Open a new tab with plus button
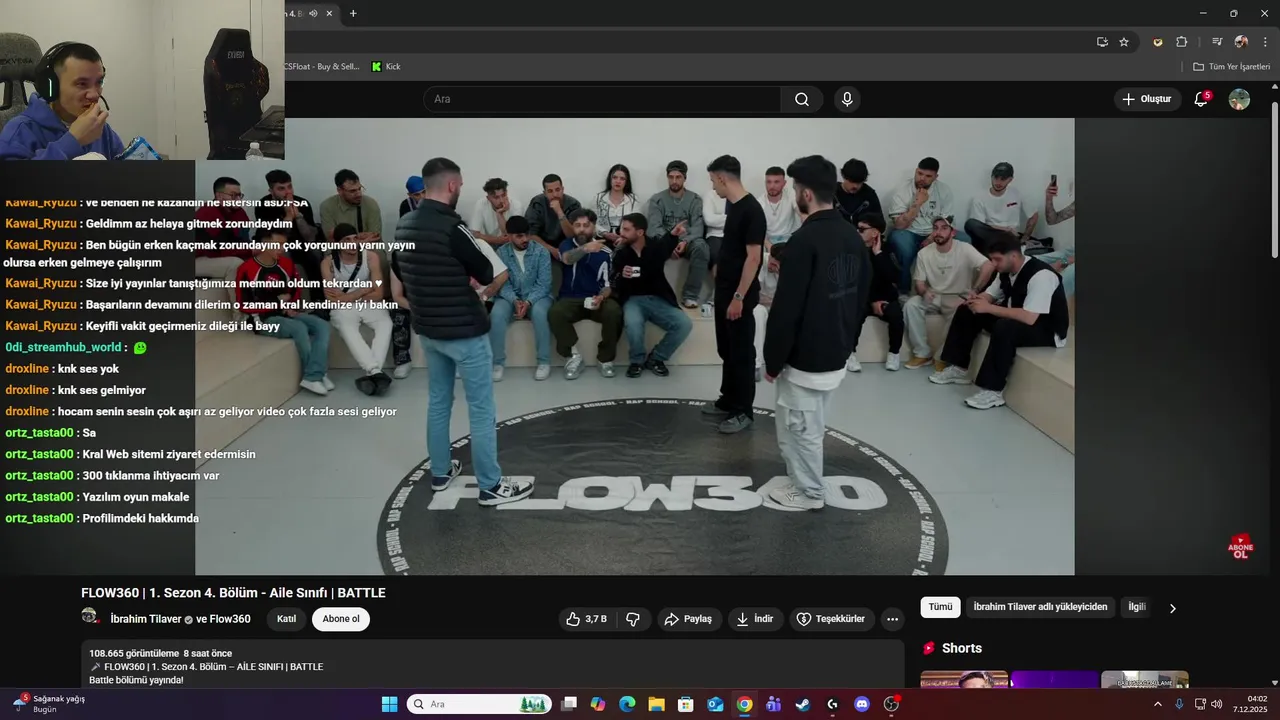The height and width of the screenshot is (720, 1280). tap(353, 13)
